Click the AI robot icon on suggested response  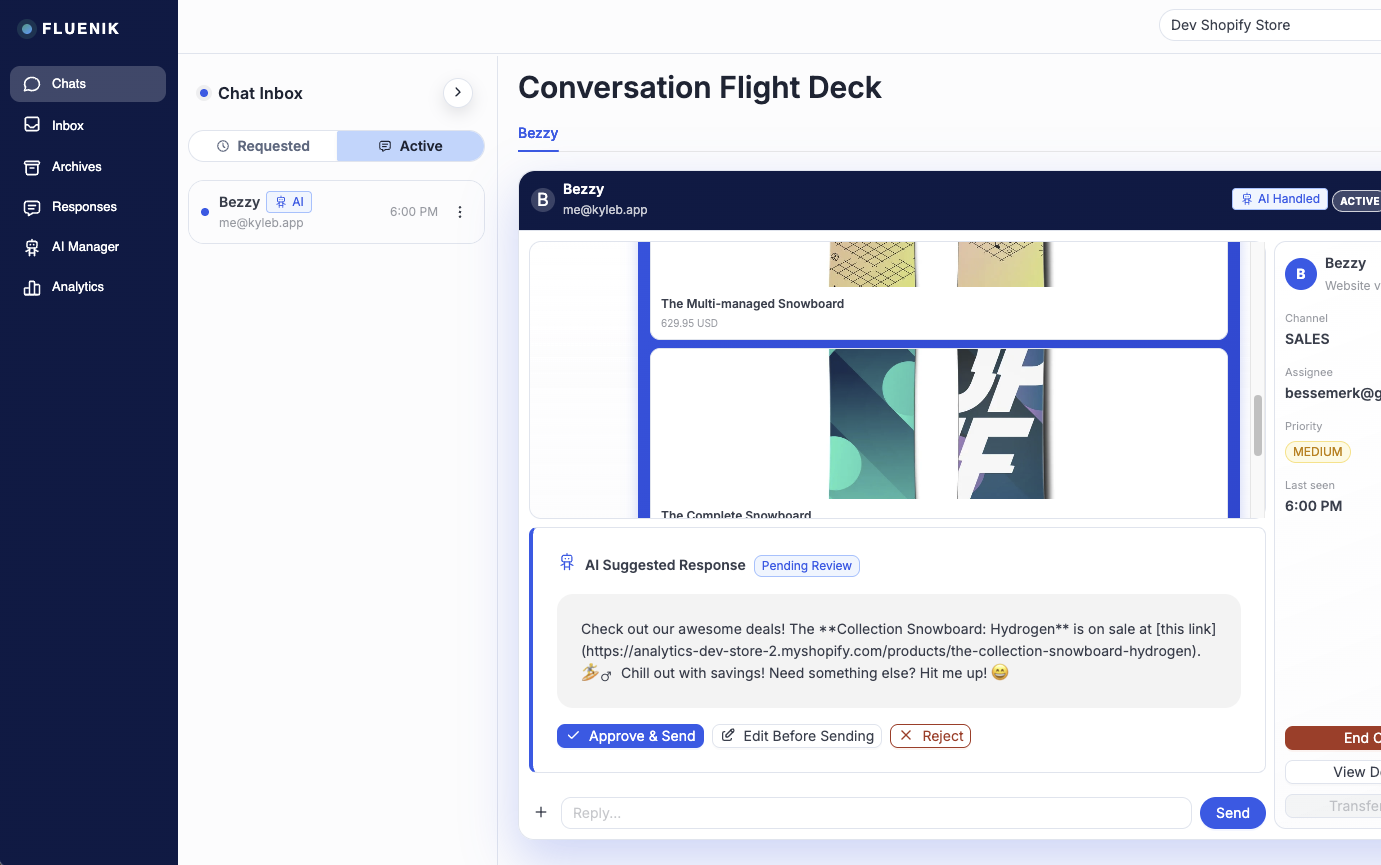pos(567,562)
